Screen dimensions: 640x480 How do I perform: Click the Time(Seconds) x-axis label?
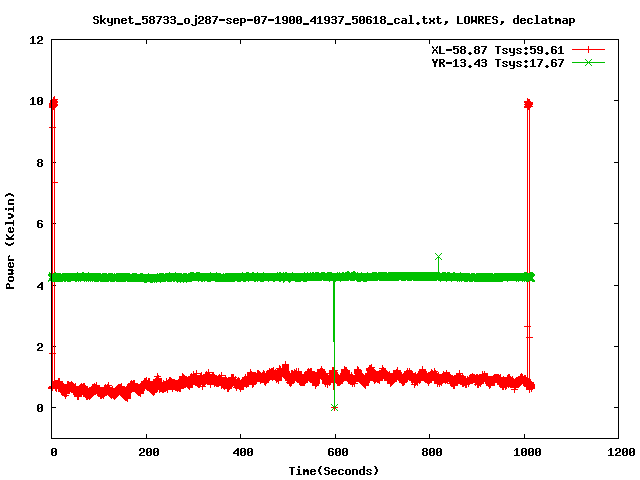pyautogui.click(x=333, y=471)
